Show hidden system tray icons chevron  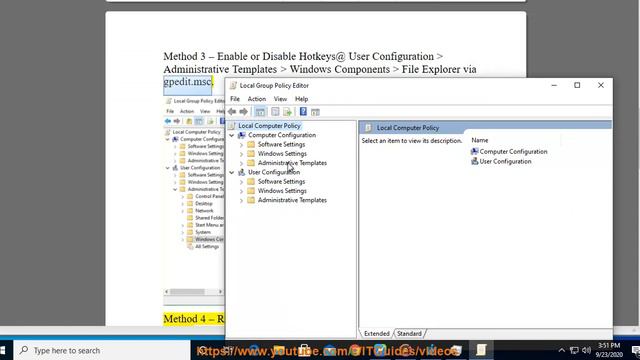(x=562, y=350)
